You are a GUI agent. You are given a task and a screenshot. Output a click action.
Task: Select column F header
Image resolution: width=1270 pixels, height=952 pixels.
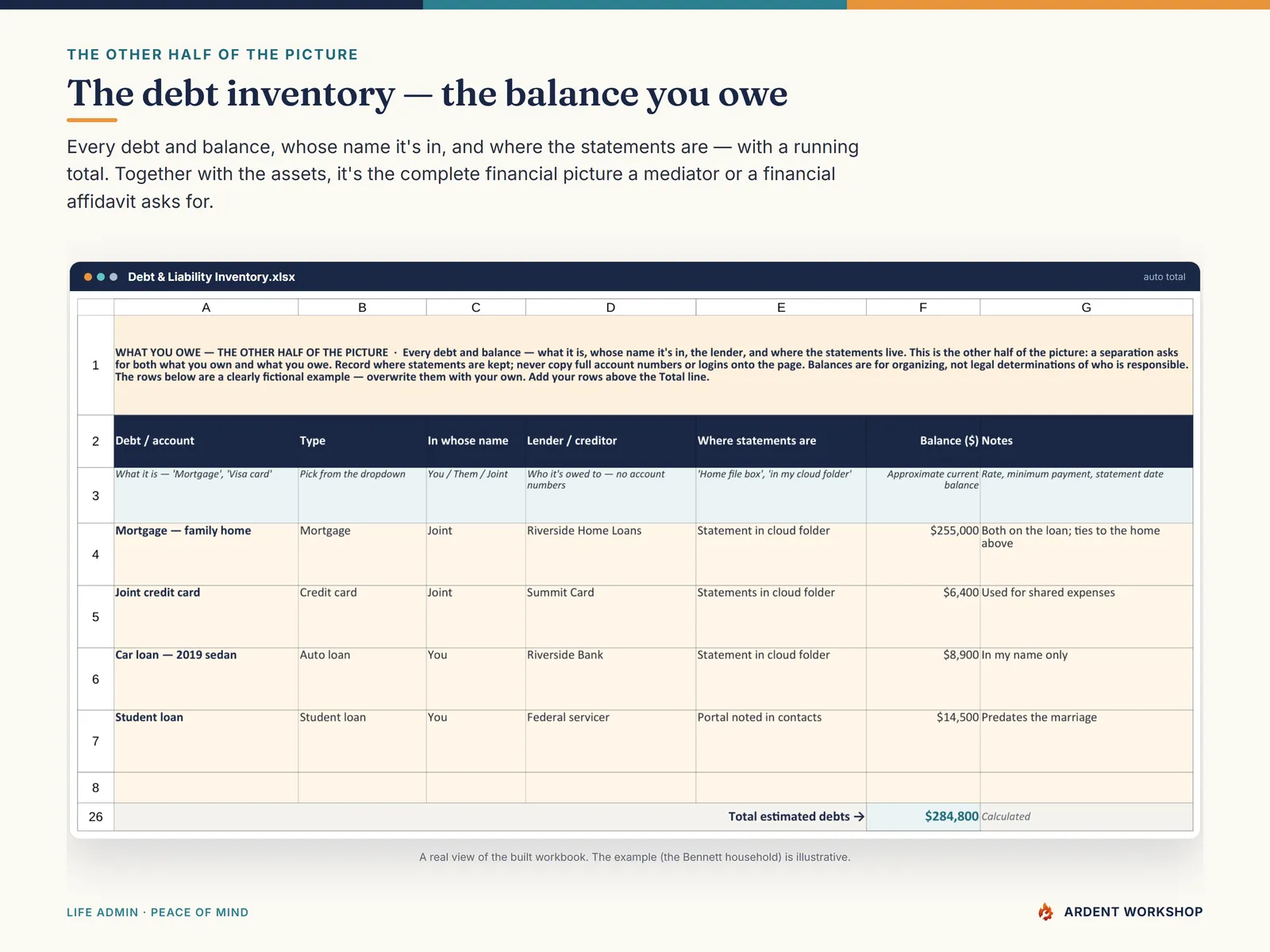pyautogui.click(x=923, y=307)
